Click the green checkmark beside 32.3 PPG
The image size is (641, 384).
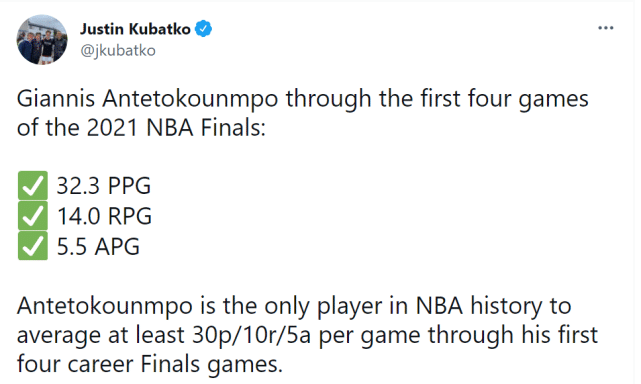coord(33,186)
